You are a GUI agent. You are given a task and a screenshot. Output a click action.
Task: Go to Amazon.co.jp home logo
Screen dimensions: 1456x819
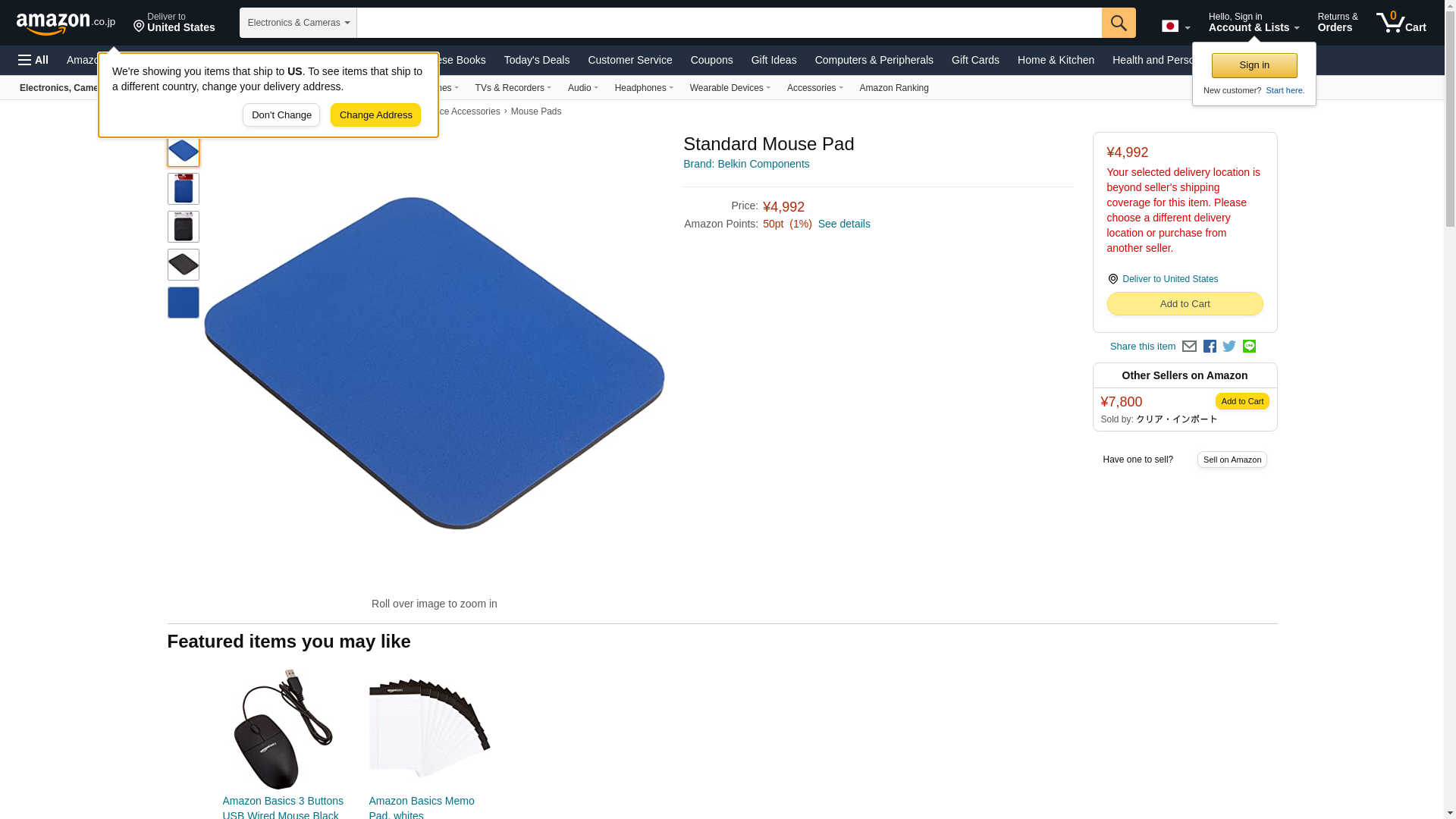pos(66,23)
